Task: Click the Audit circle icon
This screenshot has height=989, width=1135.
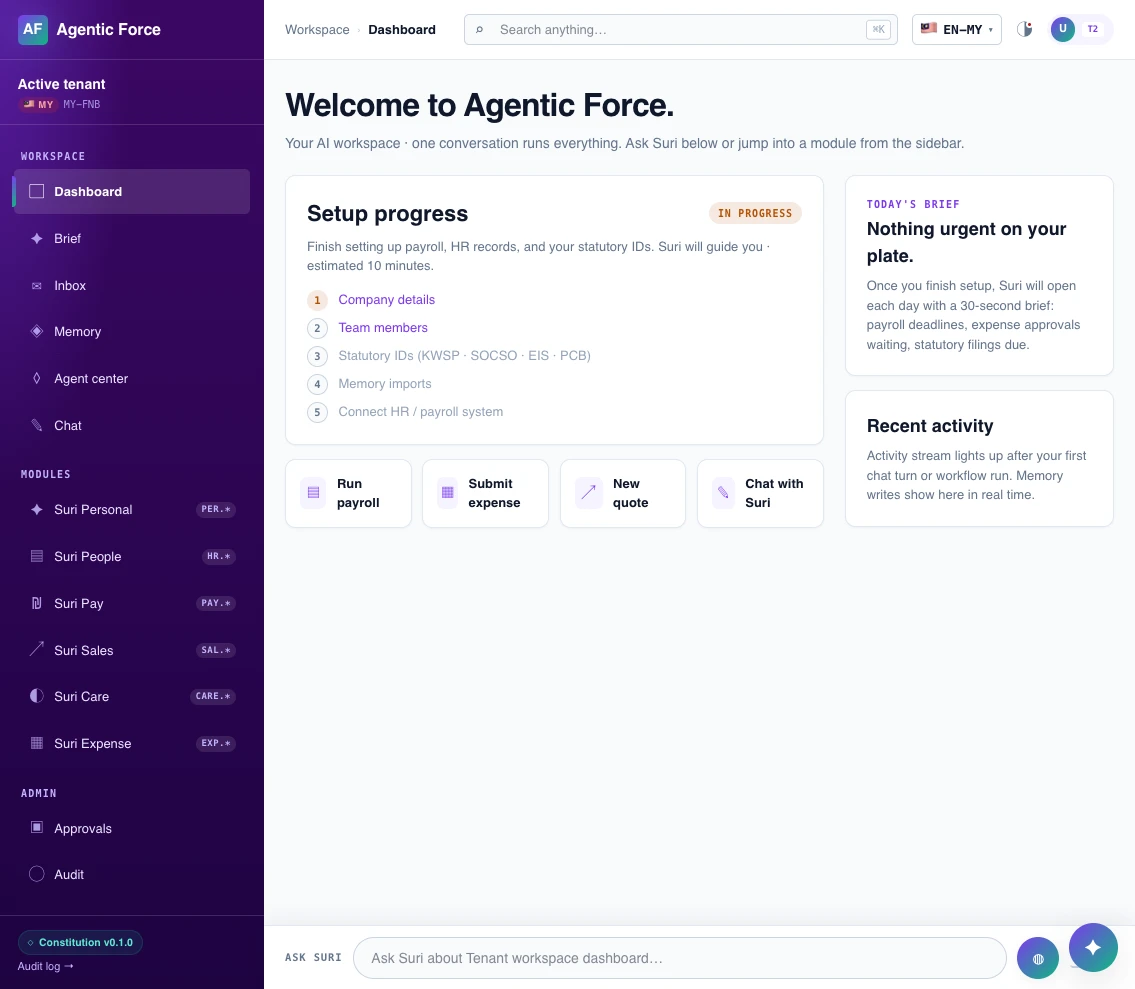Action: pos(36,874)
